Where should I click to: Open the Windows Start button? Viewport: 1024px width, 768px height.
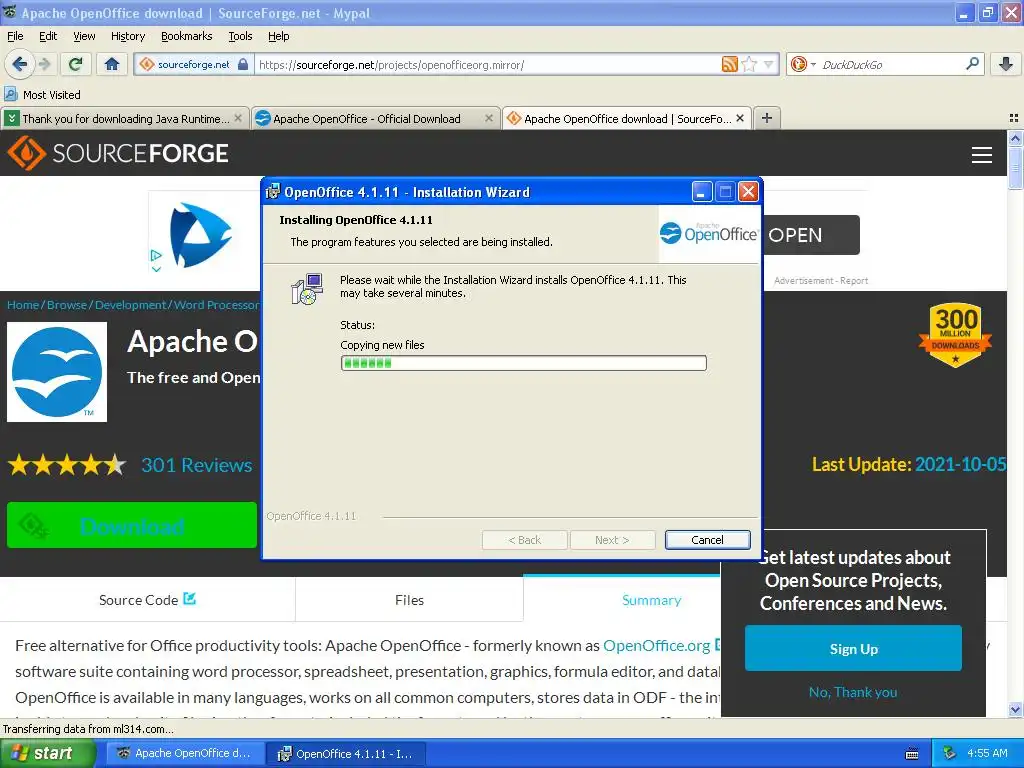pyautogui.click(x=46, y=753)
